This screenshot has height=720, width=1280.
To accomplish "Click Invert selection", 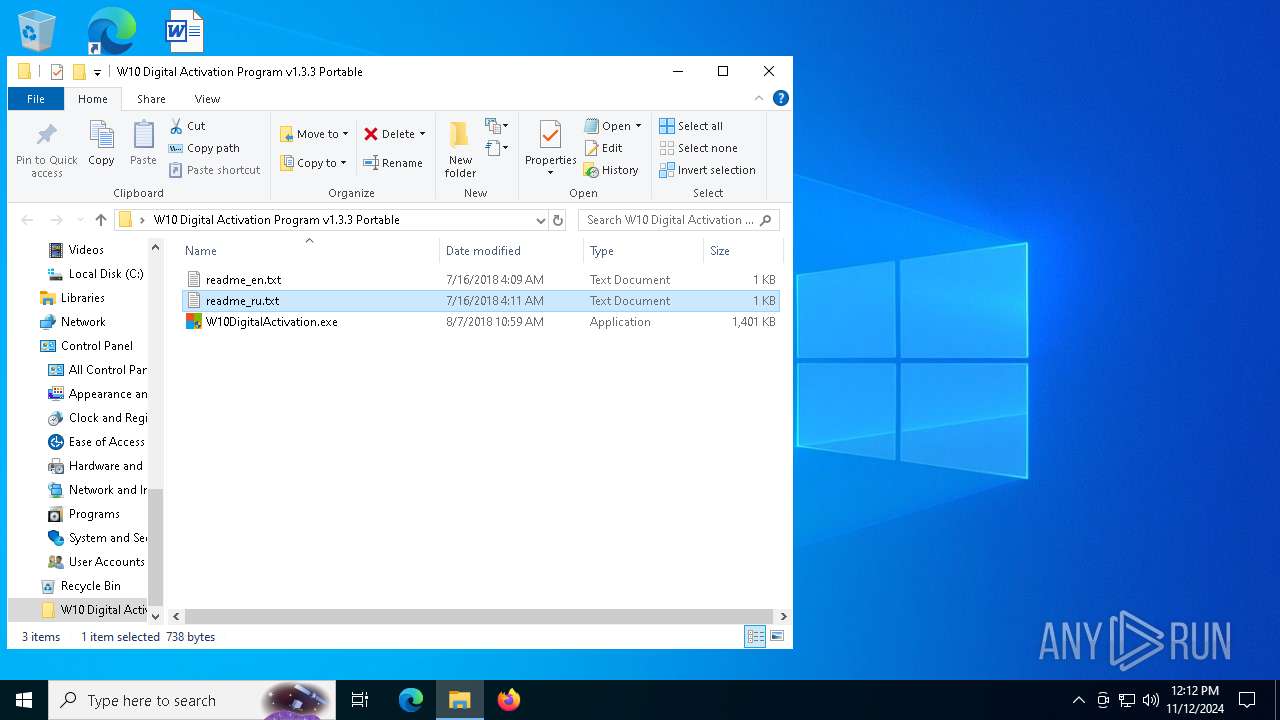I will pyautogui.click(x=707, y=170).
